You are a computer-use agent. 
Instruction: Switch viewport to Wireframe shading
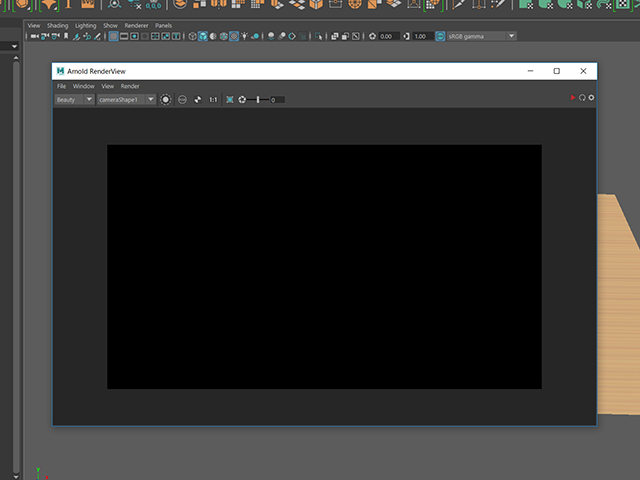192,36
